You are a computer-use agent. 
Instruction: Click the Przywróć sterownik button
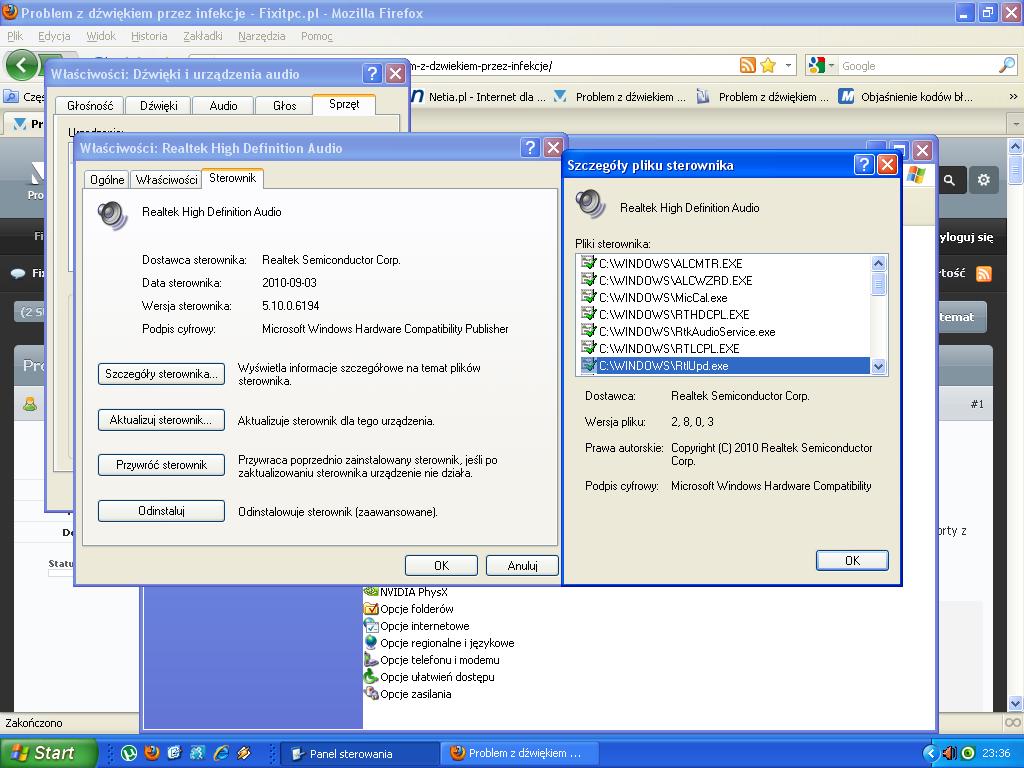[x=161, y=465]
